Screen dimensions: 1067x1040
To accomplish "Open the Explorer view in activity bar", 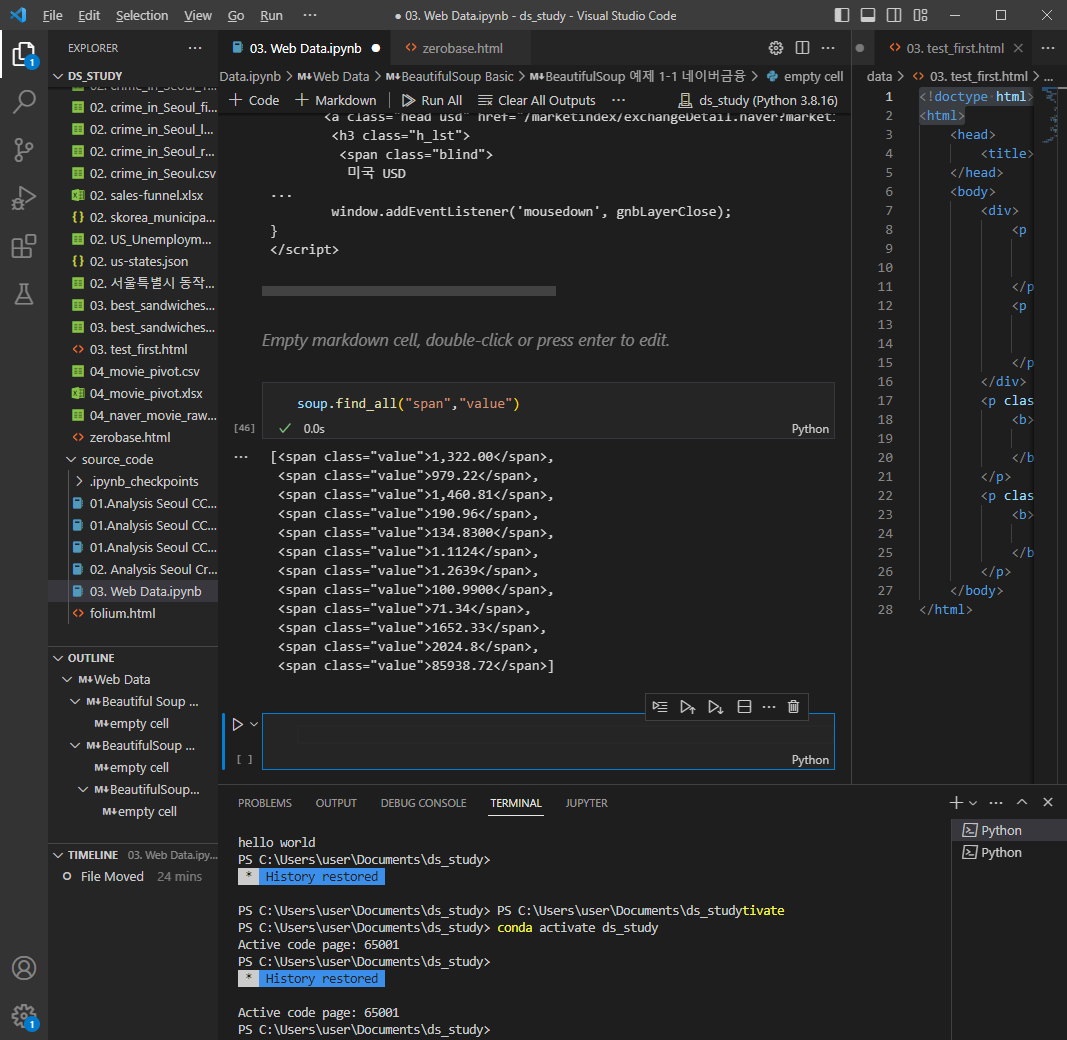I will click(24, 54).
